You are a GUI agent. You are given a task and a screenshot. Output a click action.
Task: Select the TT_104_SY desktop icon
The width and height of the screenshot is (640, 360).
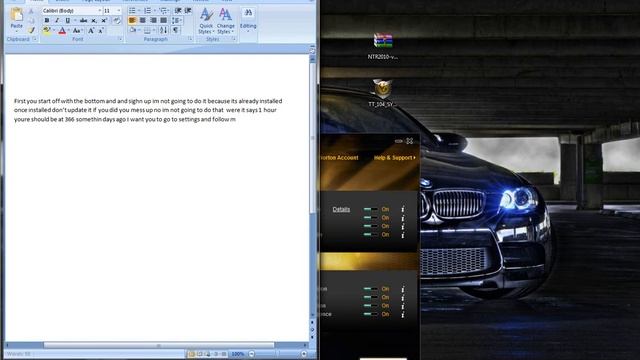pyautogui.click(x=382, y=93)
